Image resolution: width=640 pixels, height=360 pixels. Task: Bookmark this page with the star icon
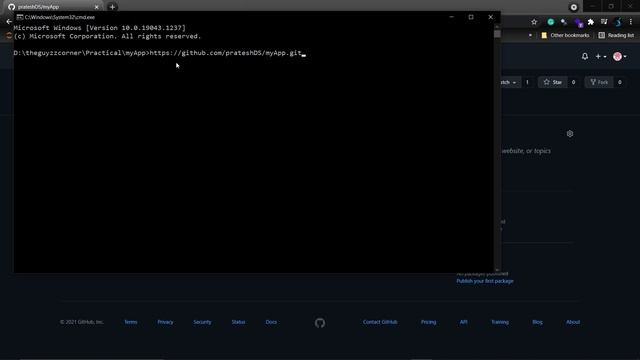[x=534, y=22]
